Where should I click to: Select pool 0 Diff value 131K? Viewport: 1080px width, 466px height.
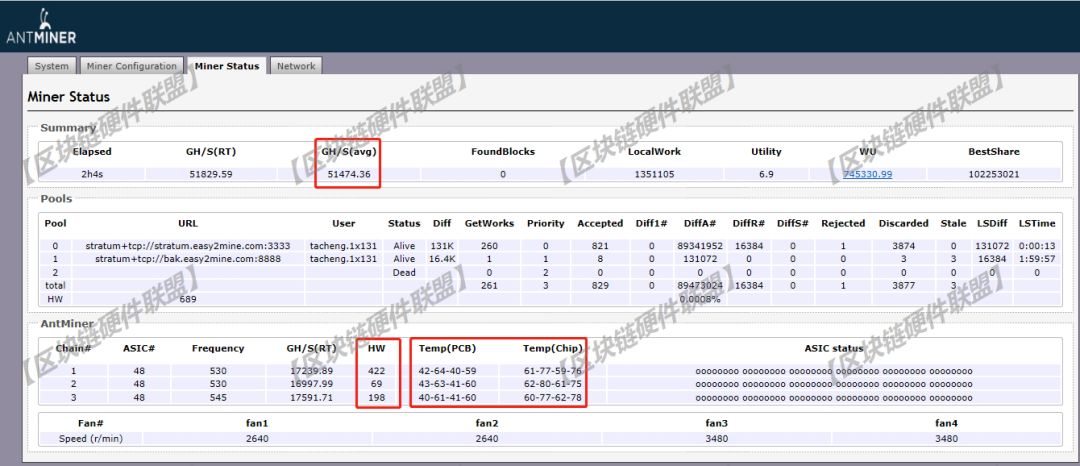coord(442,246)
